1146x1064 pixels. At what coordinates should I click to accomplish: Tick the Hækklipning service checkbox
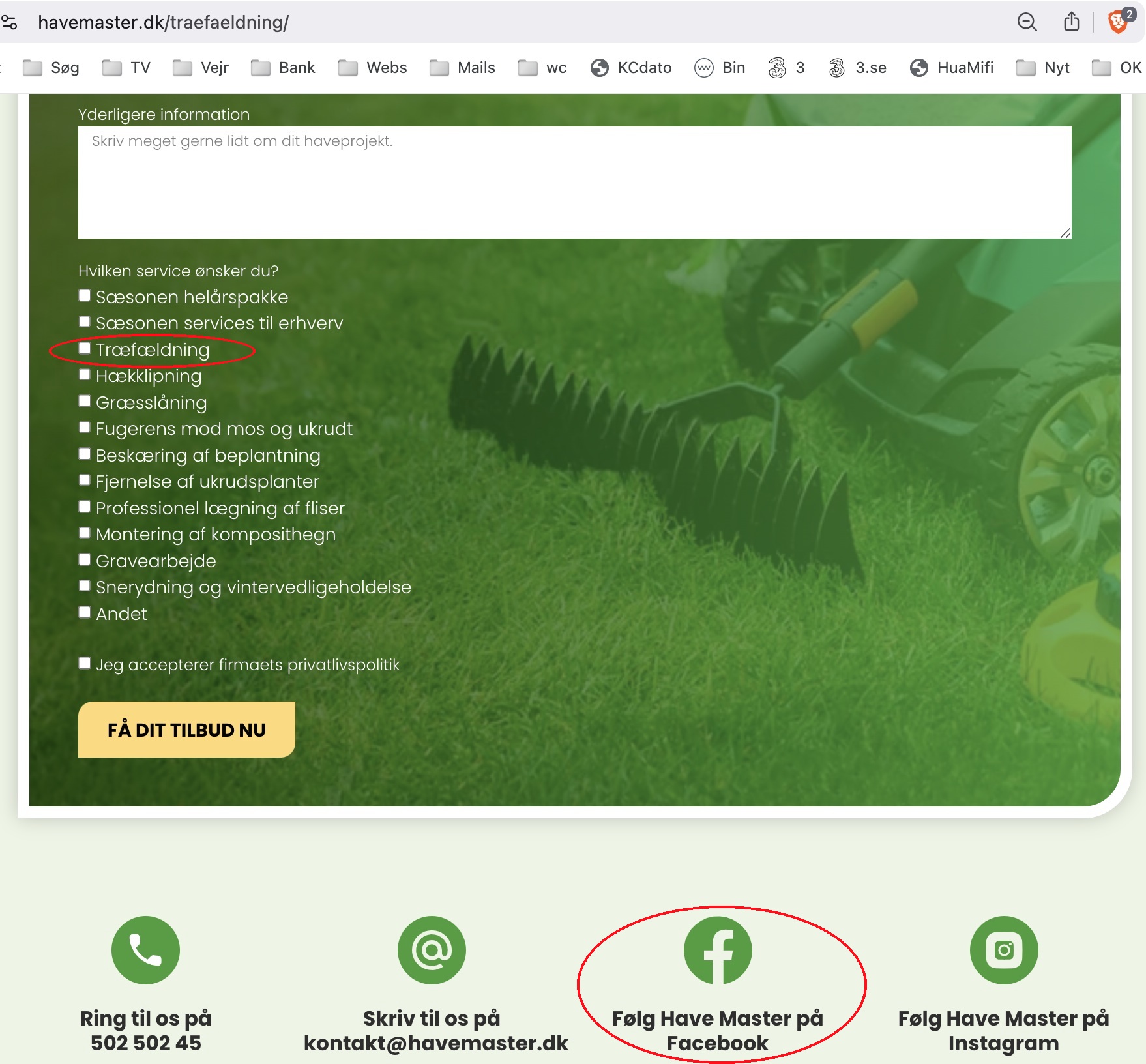(x=85, y=375)
